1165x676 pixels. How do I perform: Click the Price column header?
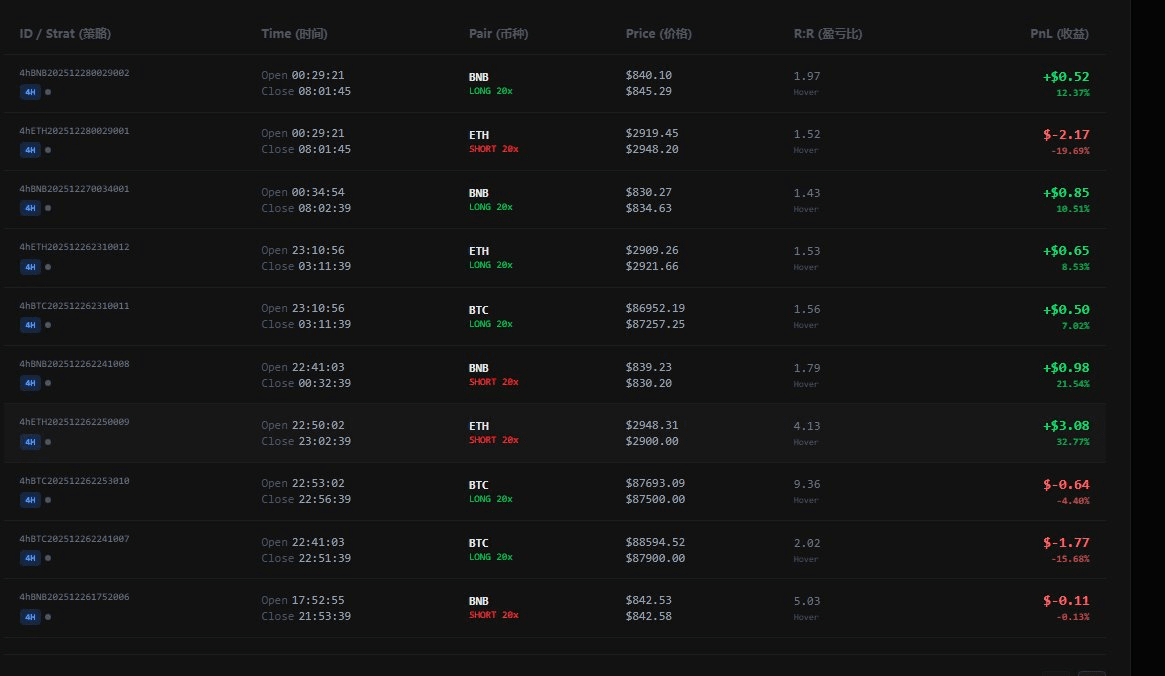pos(658,34)
